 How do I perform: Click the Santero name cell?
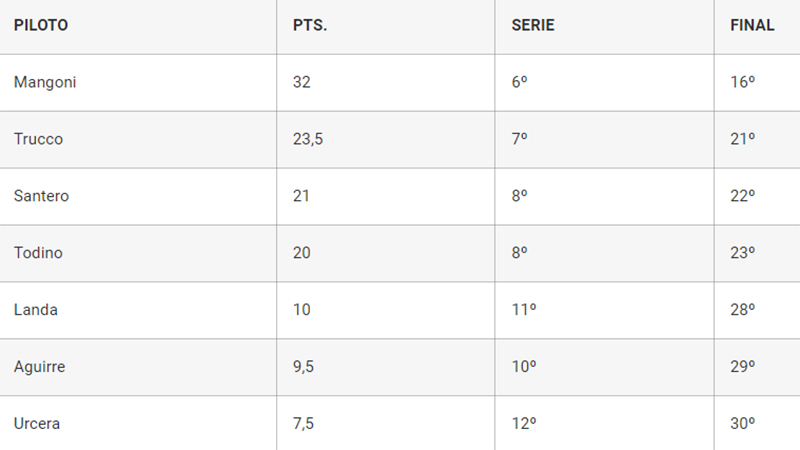pos(41,196)
